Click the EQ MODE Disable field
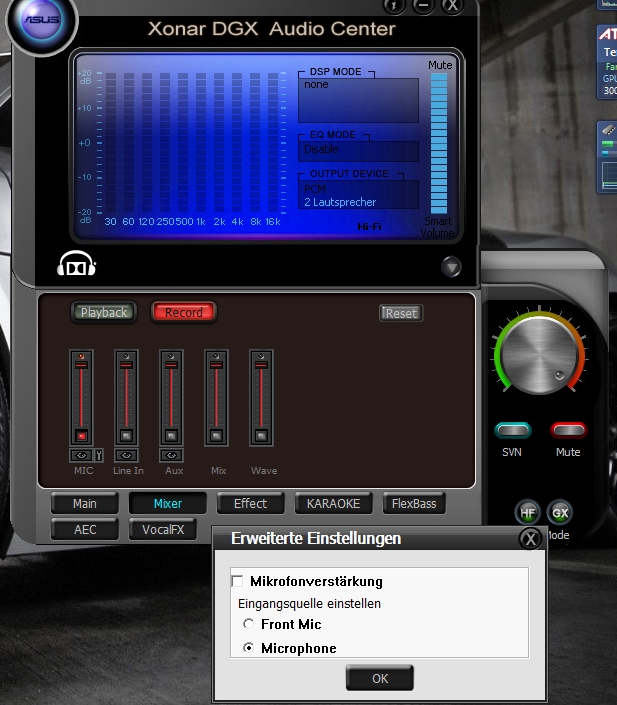 pos(358,150)
